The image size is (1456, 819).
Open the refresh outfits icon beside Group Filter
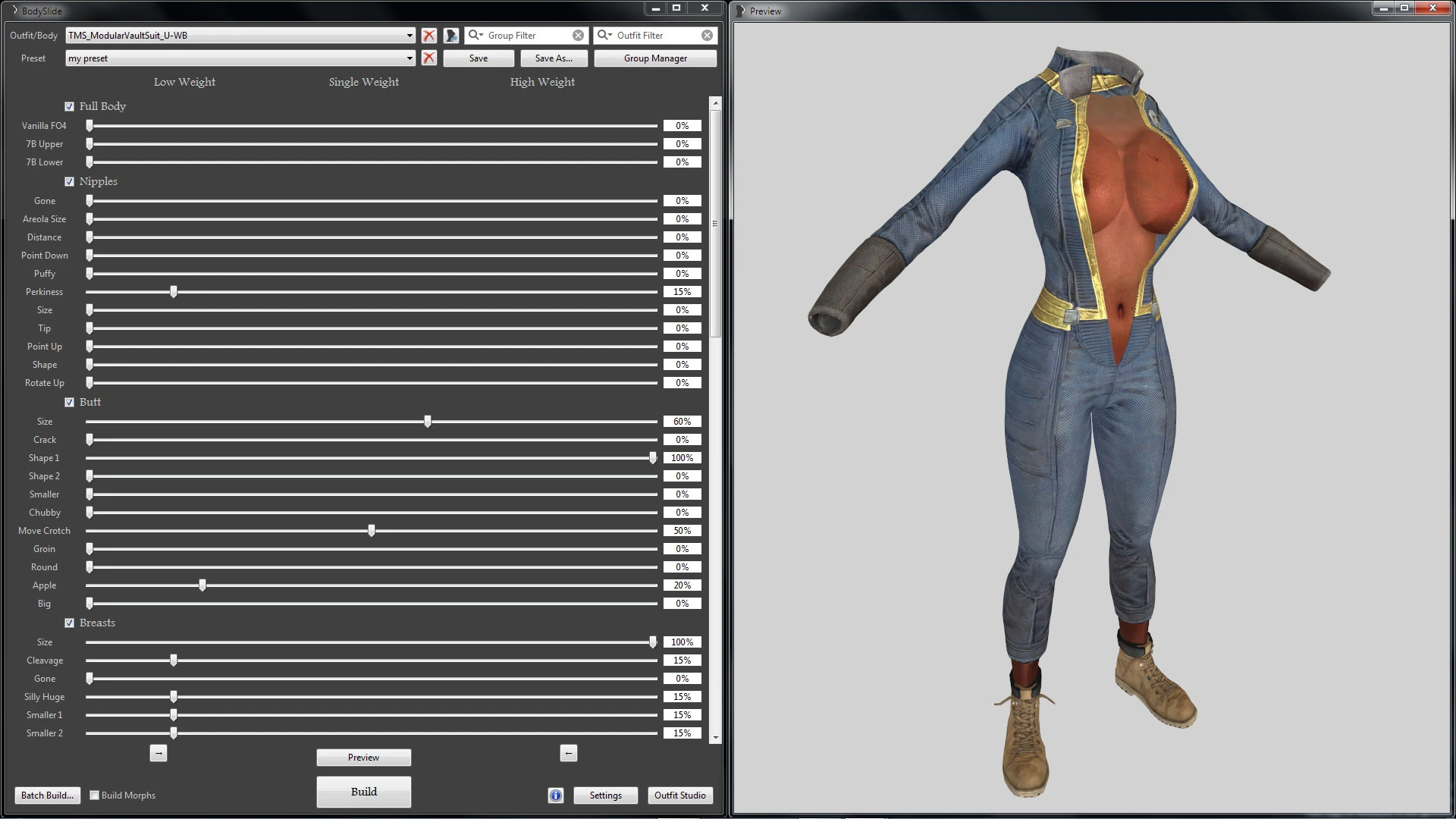coord(451,36)
